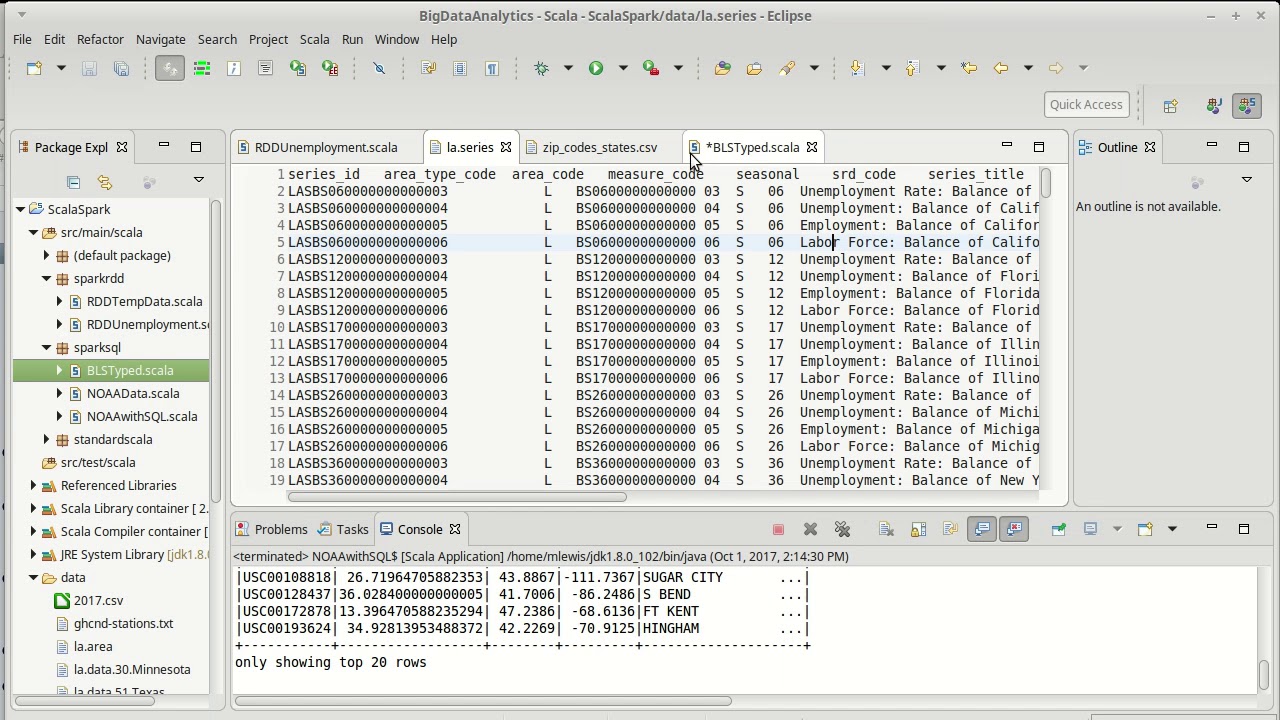
Task: Collapse the ScalaSpark project node
Action: pyautogui.click(x=20, y=209)
